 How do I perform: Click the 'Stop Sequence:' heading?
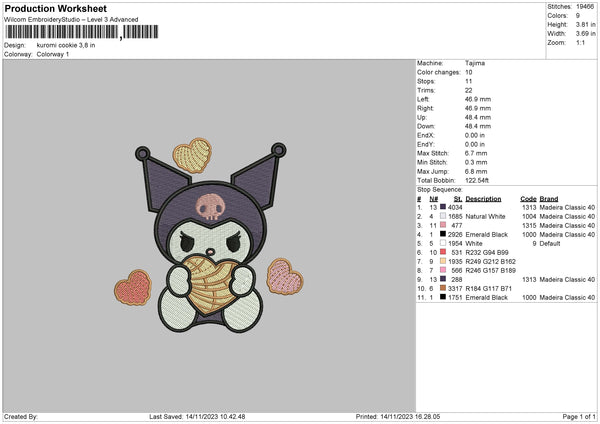(x=440, y=190)
